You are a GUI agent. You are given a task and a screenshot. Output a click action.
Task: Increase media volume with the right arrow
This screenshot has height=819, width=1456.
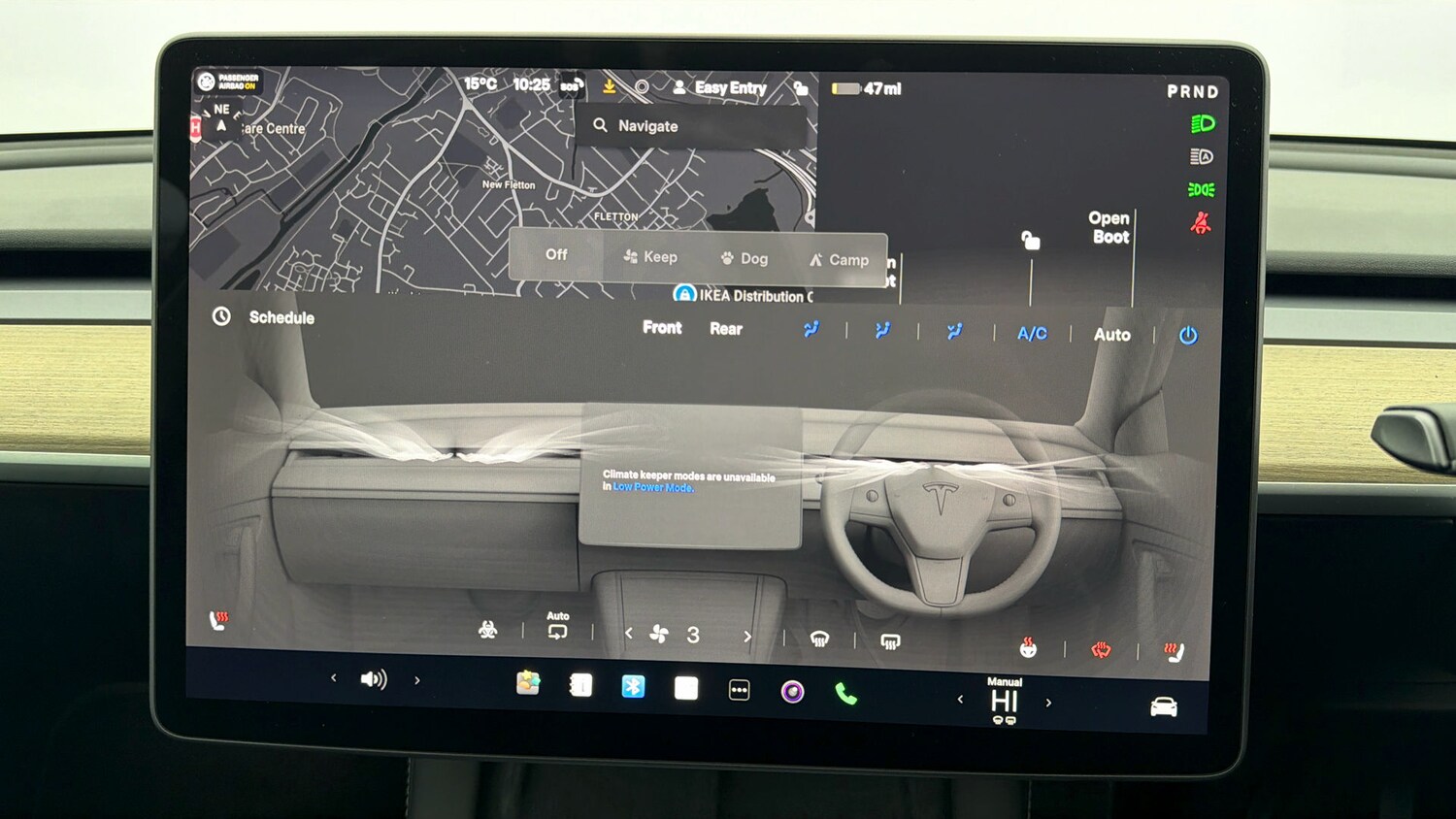pyautogui.click(x=417, y=679)
